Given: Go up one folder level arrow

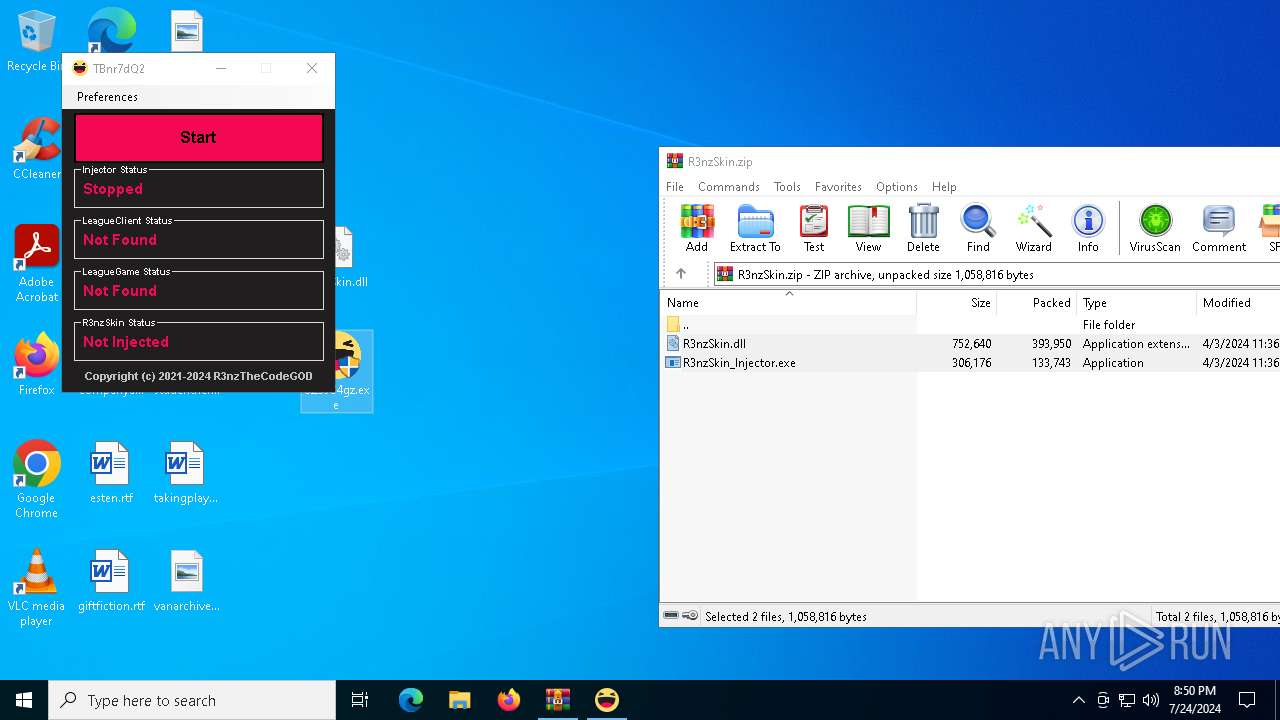Looking at the screenshot, I should [x=681, y=274].
